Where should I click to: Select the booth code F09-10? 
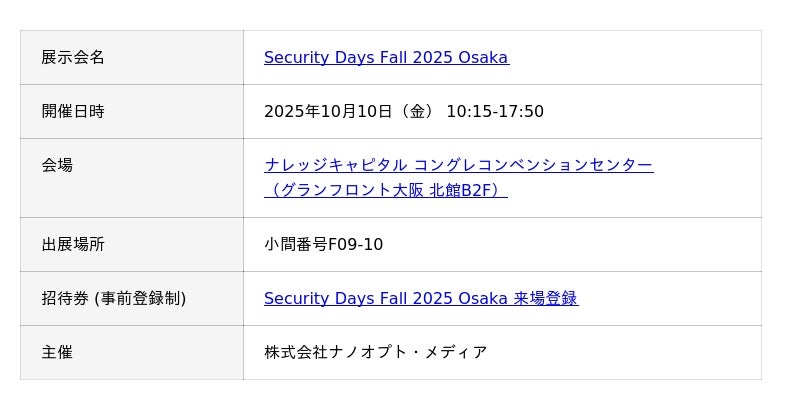point(356,245)
